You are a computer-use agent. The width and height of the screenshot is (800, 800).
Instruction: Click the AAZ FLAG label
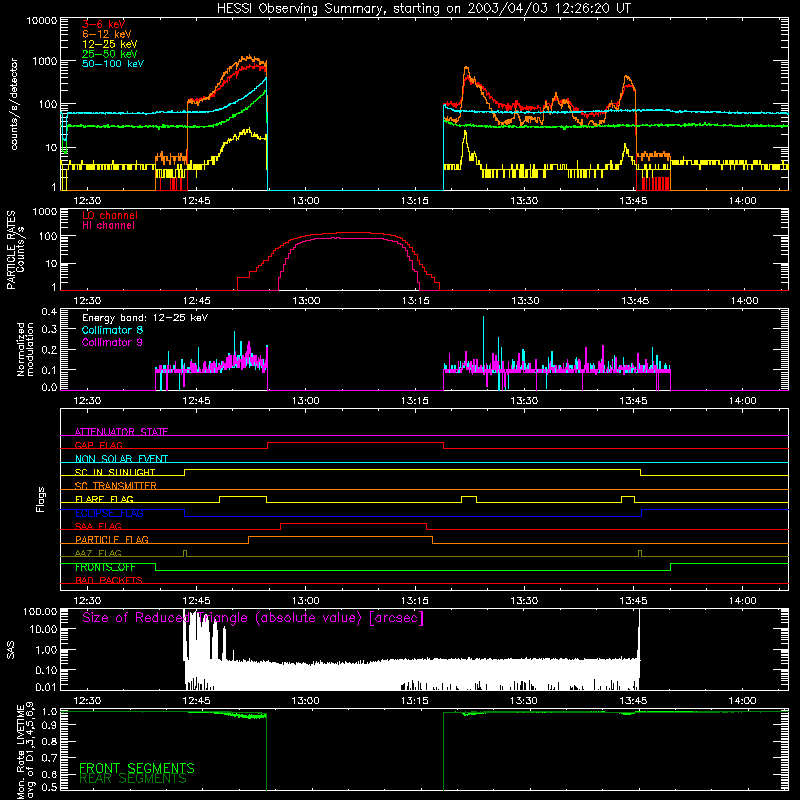click(x=98, y=553)
